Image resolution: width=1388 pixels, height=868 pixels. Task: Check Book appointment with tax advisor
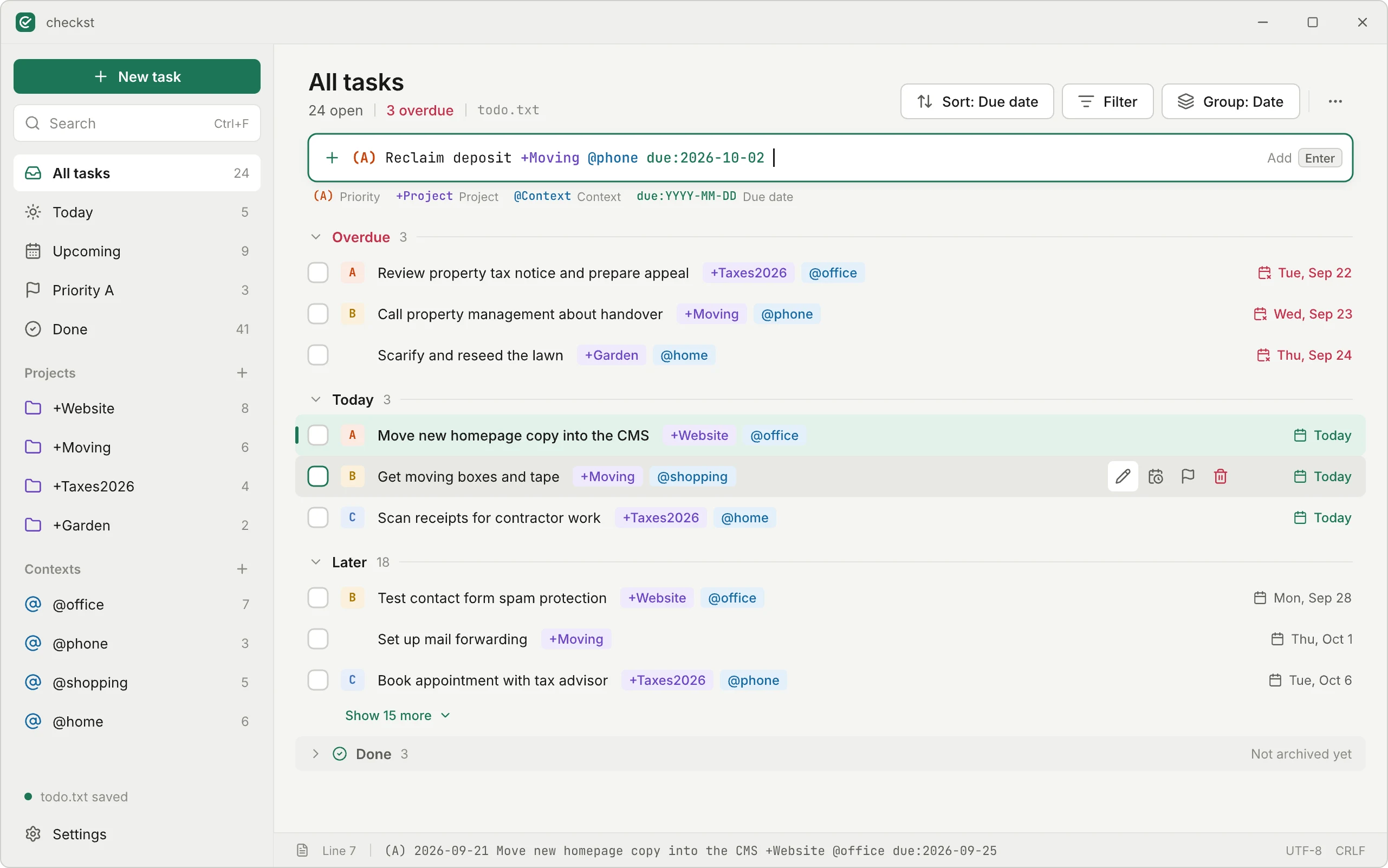tap(318, 681)
